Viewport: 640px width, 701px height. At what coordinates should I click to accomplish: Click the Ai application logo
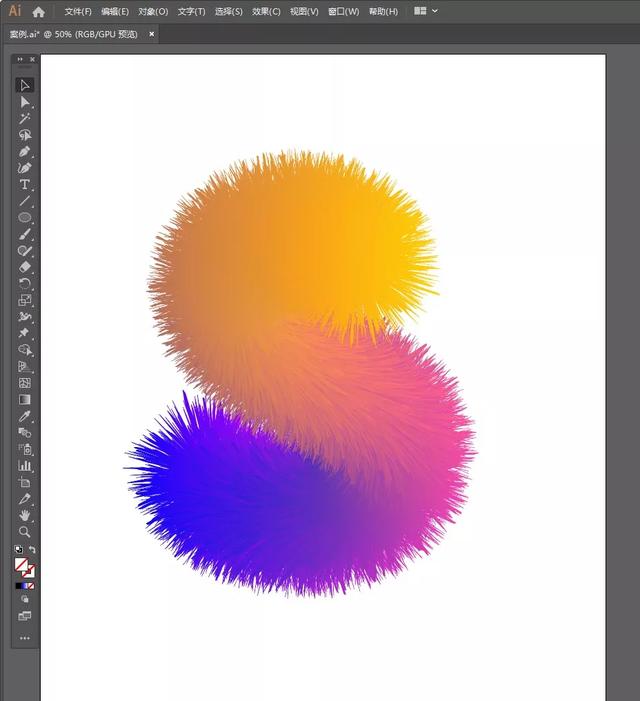[15, 10]
